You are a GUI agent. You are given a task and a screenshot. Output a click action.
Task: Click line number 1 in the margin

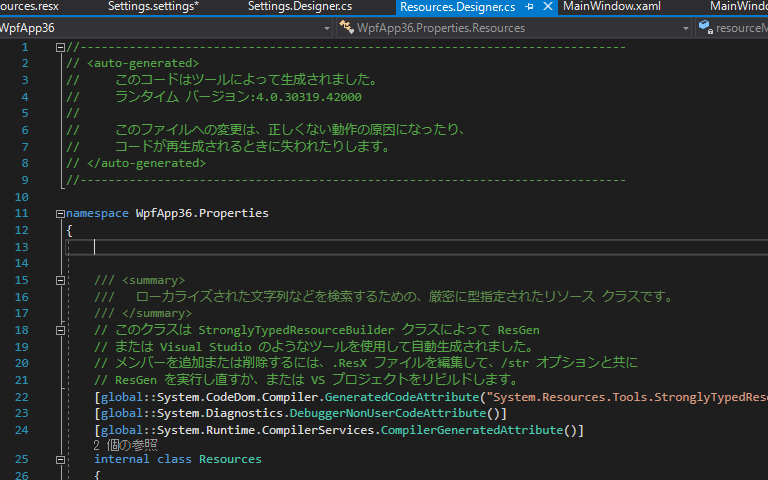24,48
